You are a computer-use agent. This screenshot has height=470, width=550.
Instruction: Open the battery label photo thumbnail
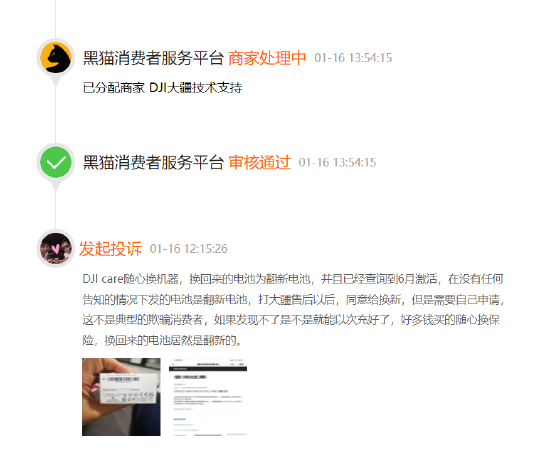(121, 397)
